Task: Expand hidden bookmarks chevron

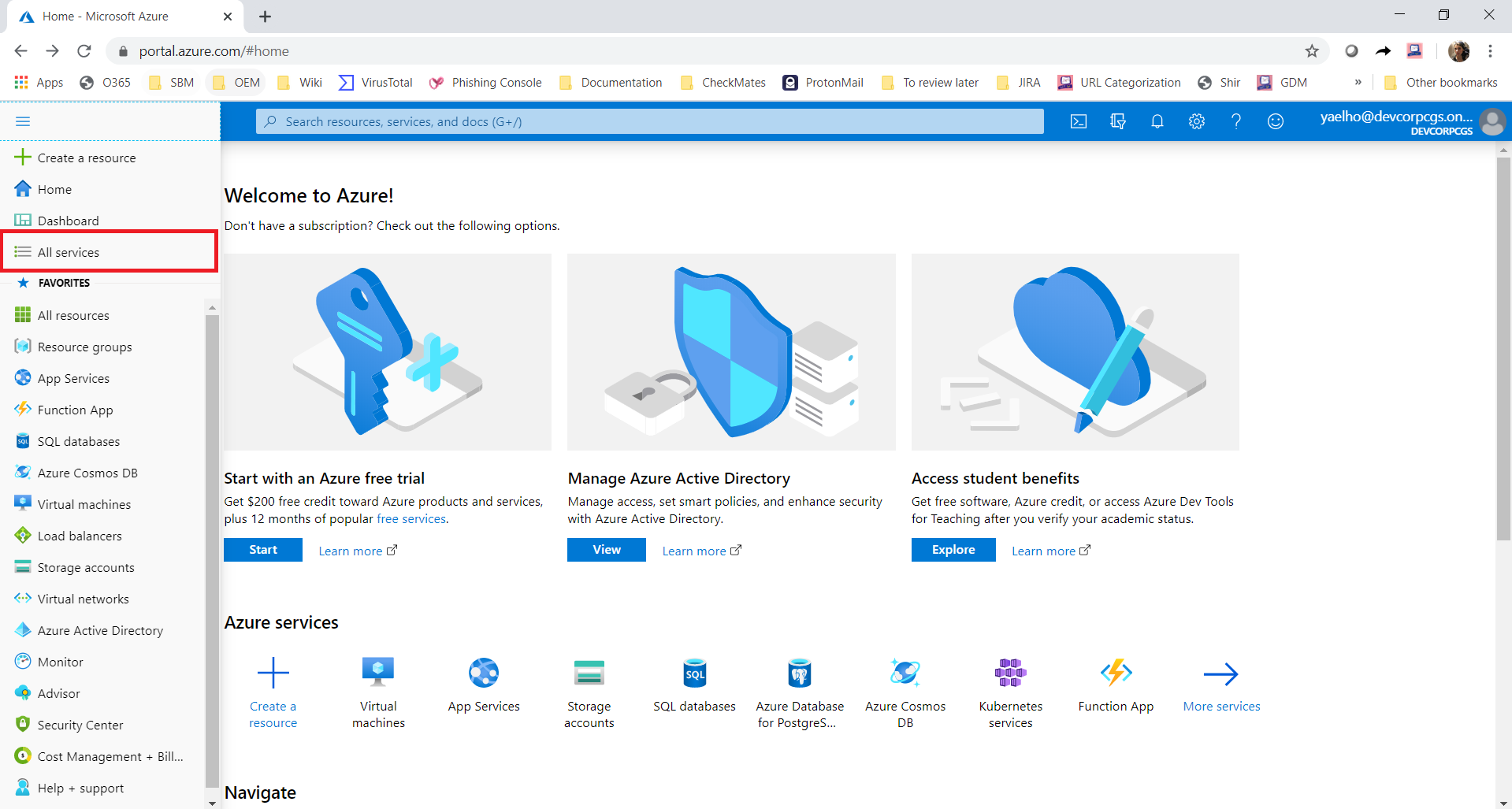Action: coord(1358,83)
